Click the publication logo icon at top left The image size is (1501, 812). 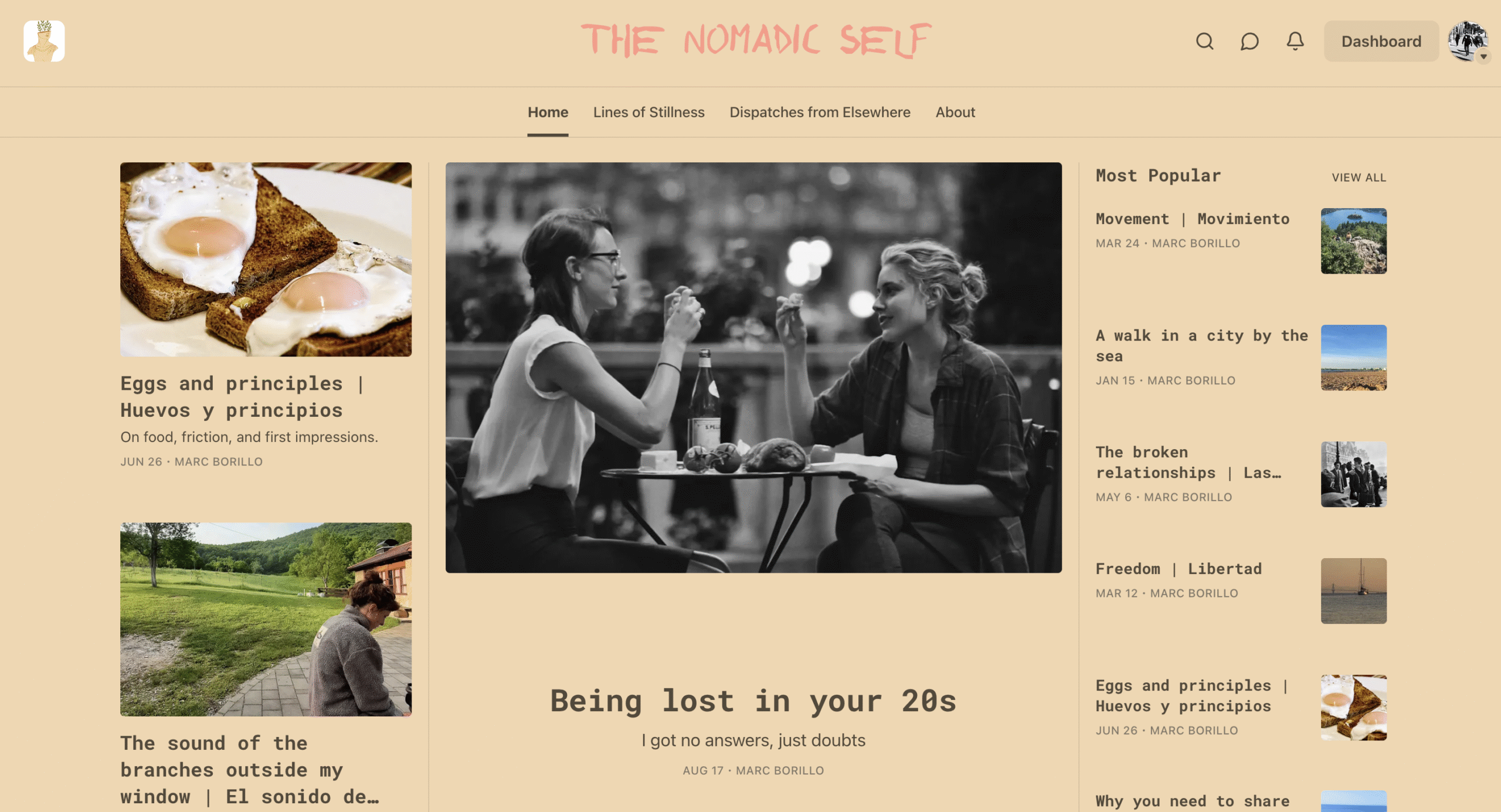(44, 41)
